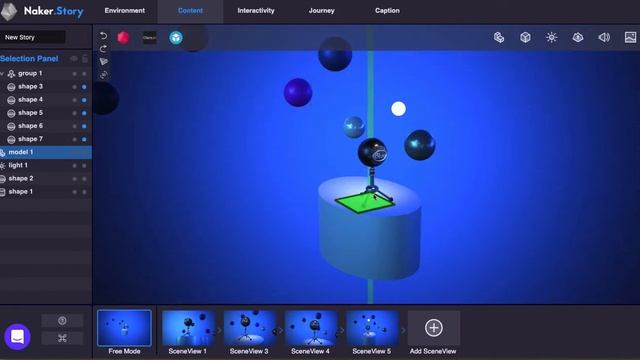640x360 pixels.
Task: Click the group icon beside group 1
Action: (x=11, y=74)
